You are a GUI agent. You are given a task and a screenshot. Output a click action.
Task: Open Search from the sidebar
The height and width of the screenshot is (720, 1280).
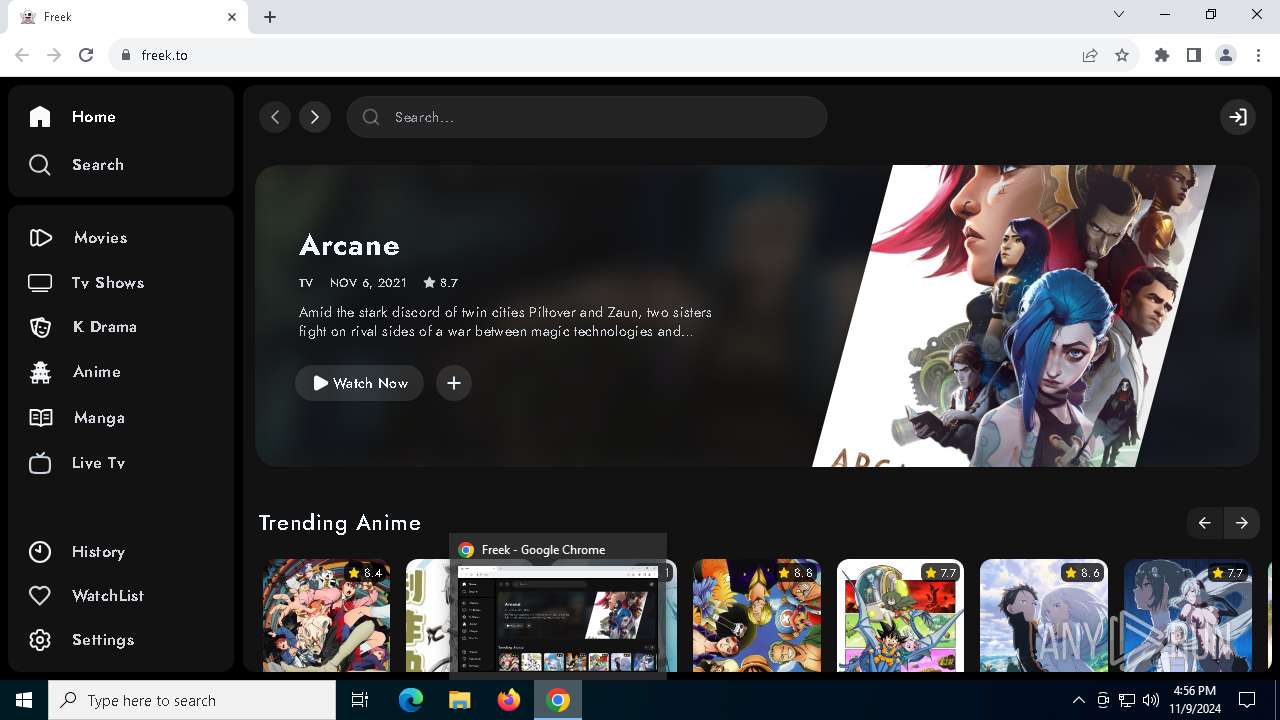point(76,165)
